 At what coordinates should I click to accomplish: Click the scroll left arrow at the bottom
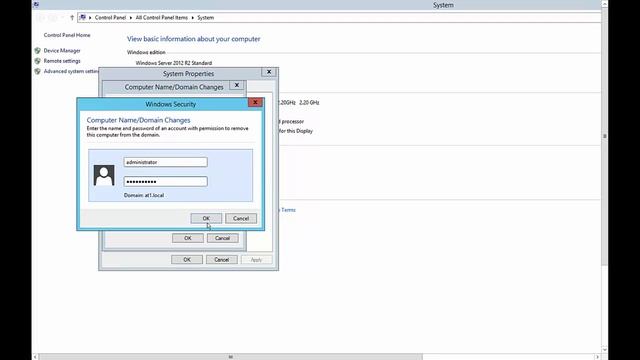click(x=35, y=357)
